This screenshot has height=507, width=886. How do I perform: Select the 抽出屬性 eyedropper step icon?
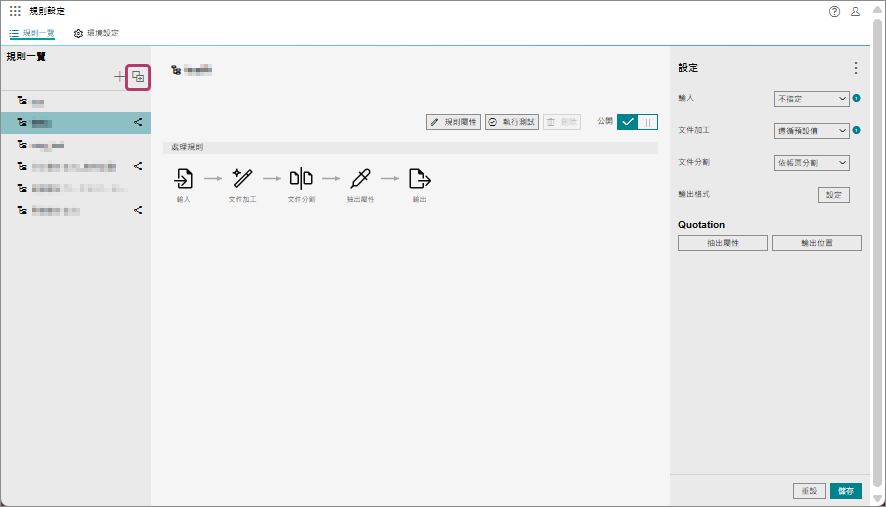click(360, 179)
